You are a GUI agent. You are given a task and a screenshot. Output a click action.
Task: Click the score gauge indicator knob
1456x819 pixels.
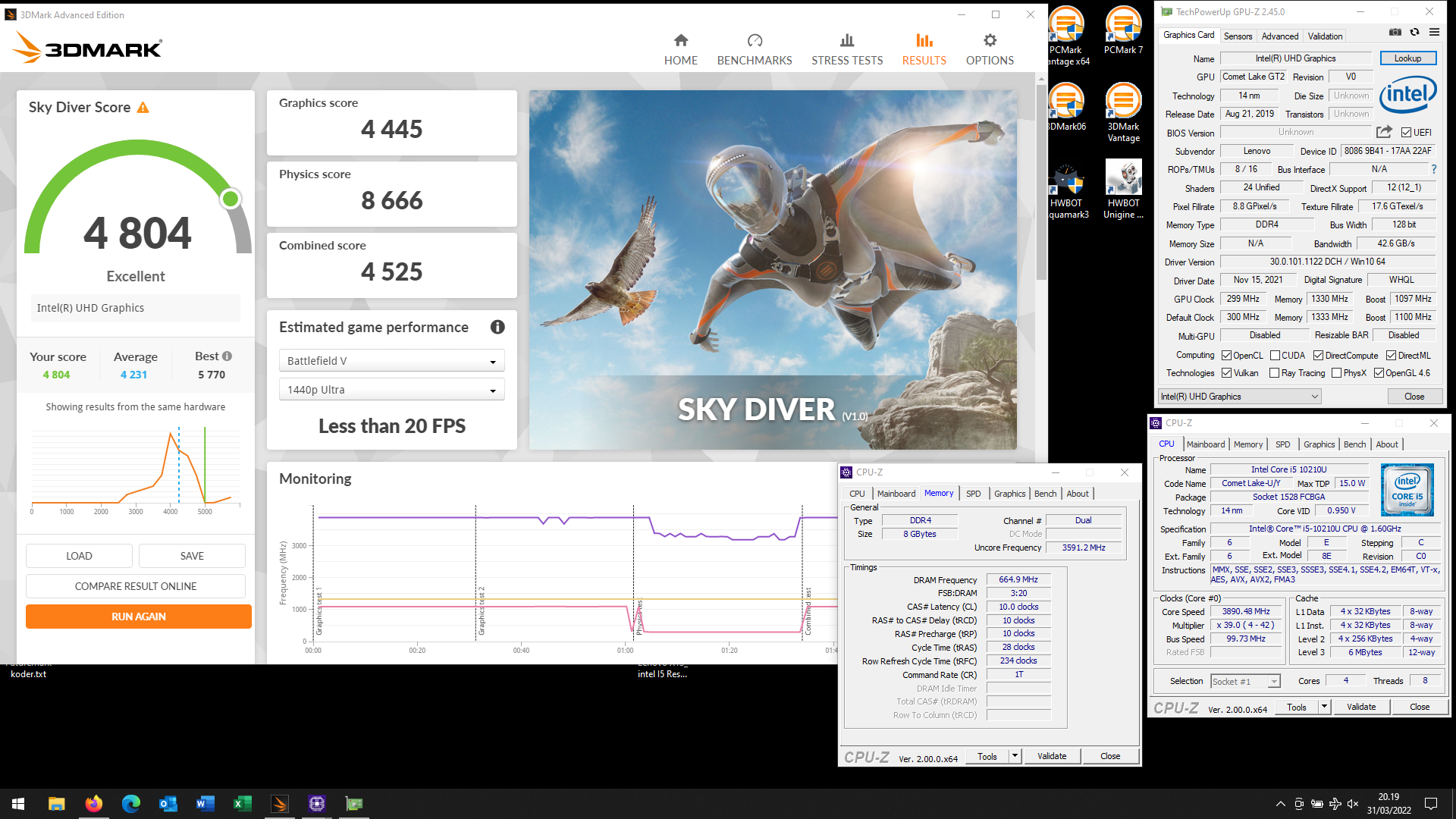(231, 199)
